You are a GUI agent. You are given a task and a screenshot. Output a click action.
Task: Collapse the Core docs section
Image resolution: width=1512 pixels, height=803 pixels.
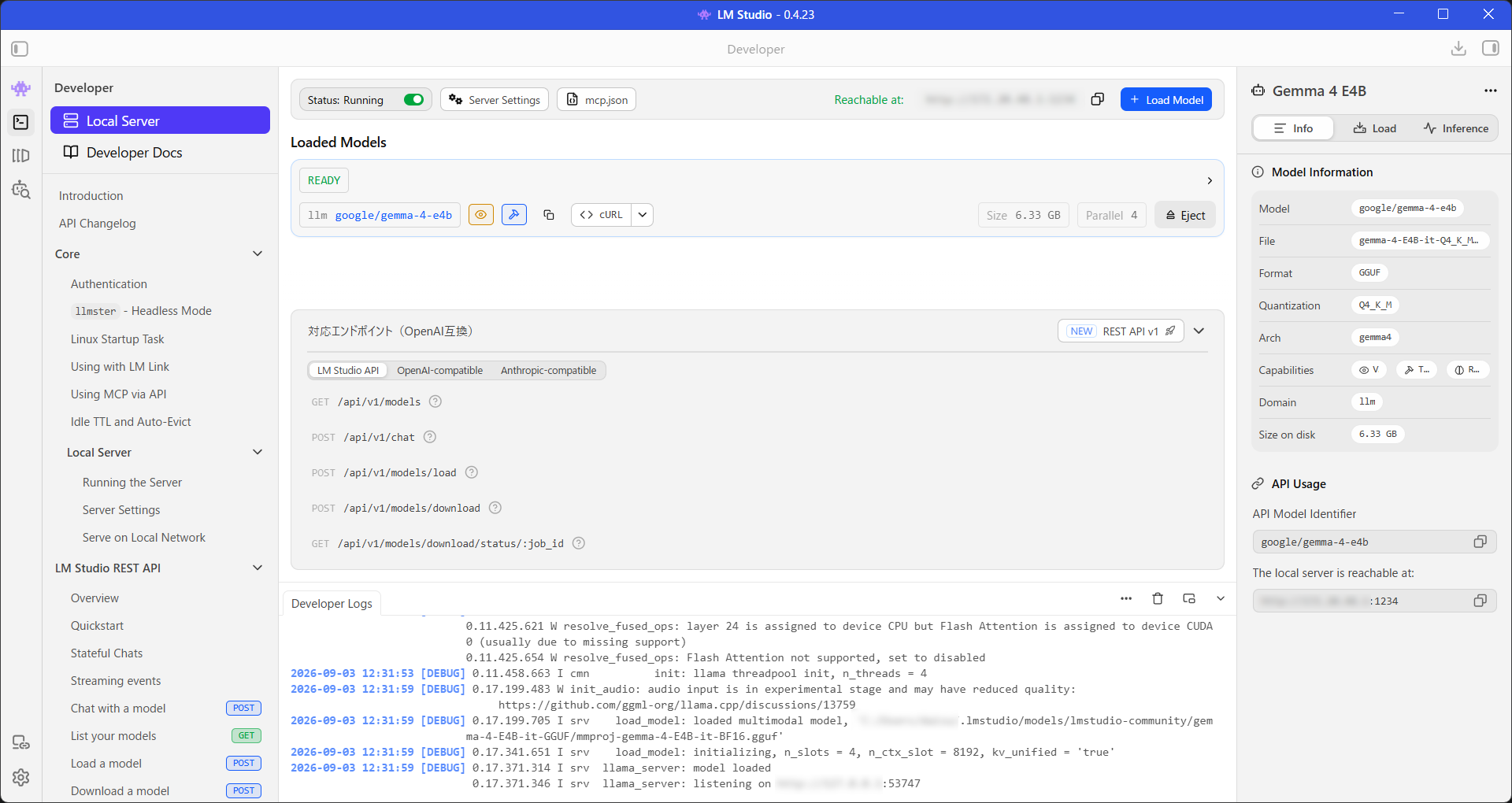(x=258, y=253)
